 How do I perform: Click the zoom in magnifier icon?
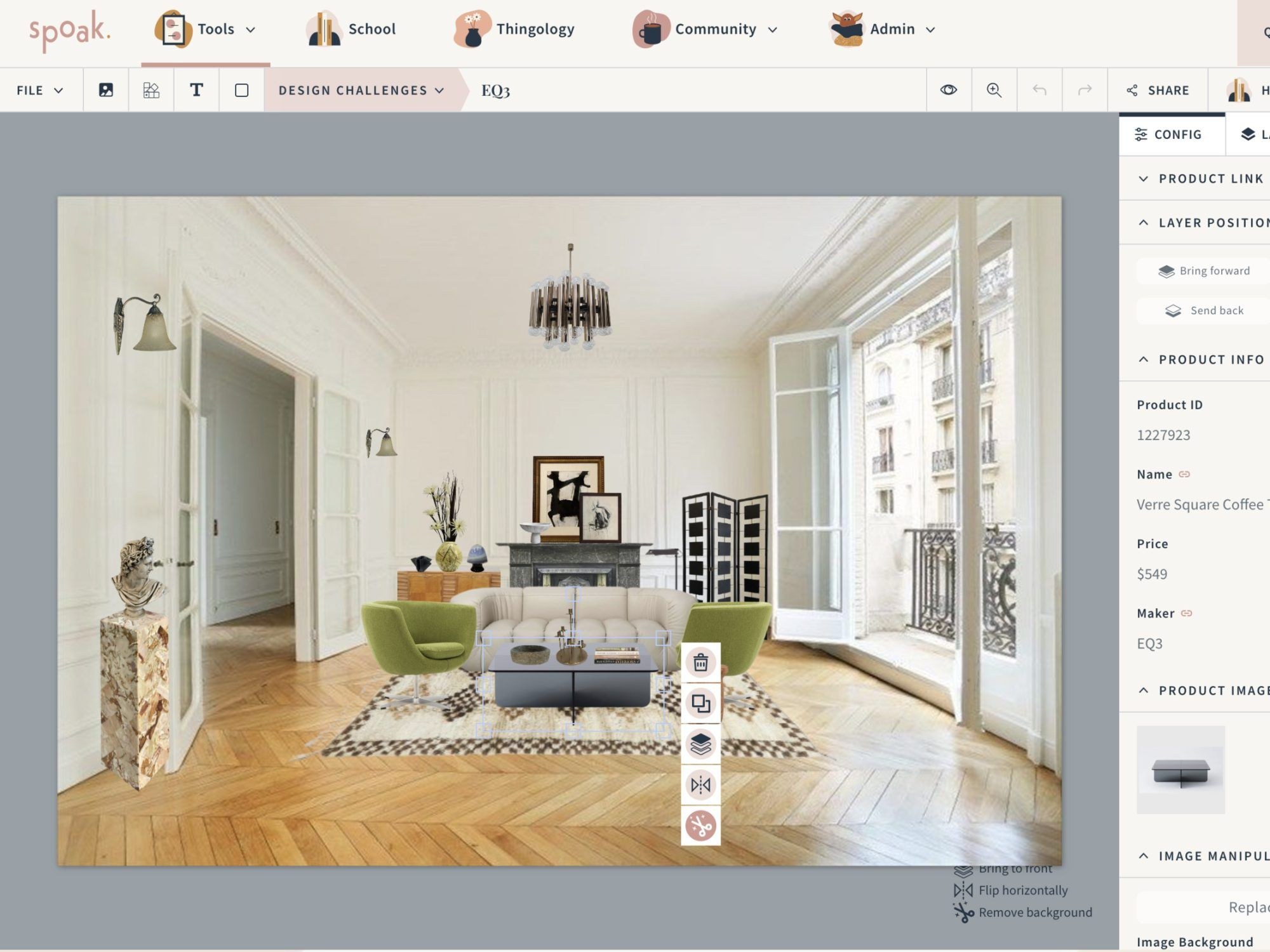point(994,90)
